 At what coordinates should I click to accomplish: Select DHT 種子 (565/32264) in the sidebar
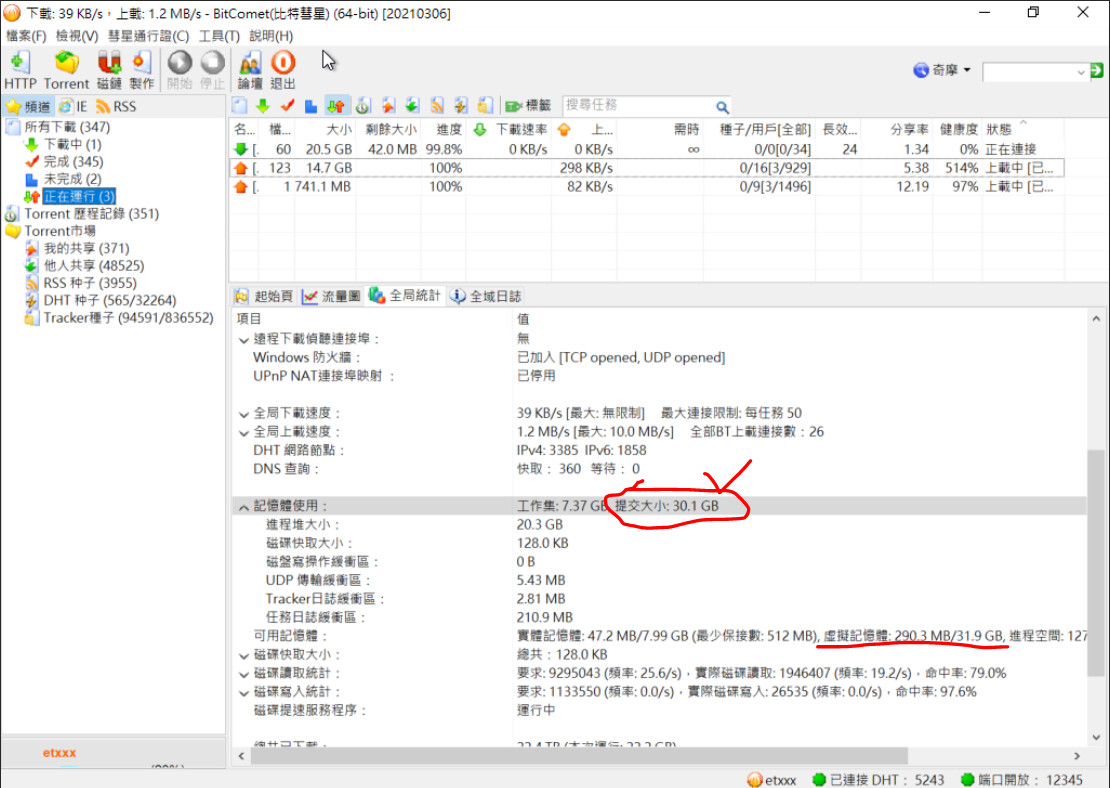(x=110, y=300)
